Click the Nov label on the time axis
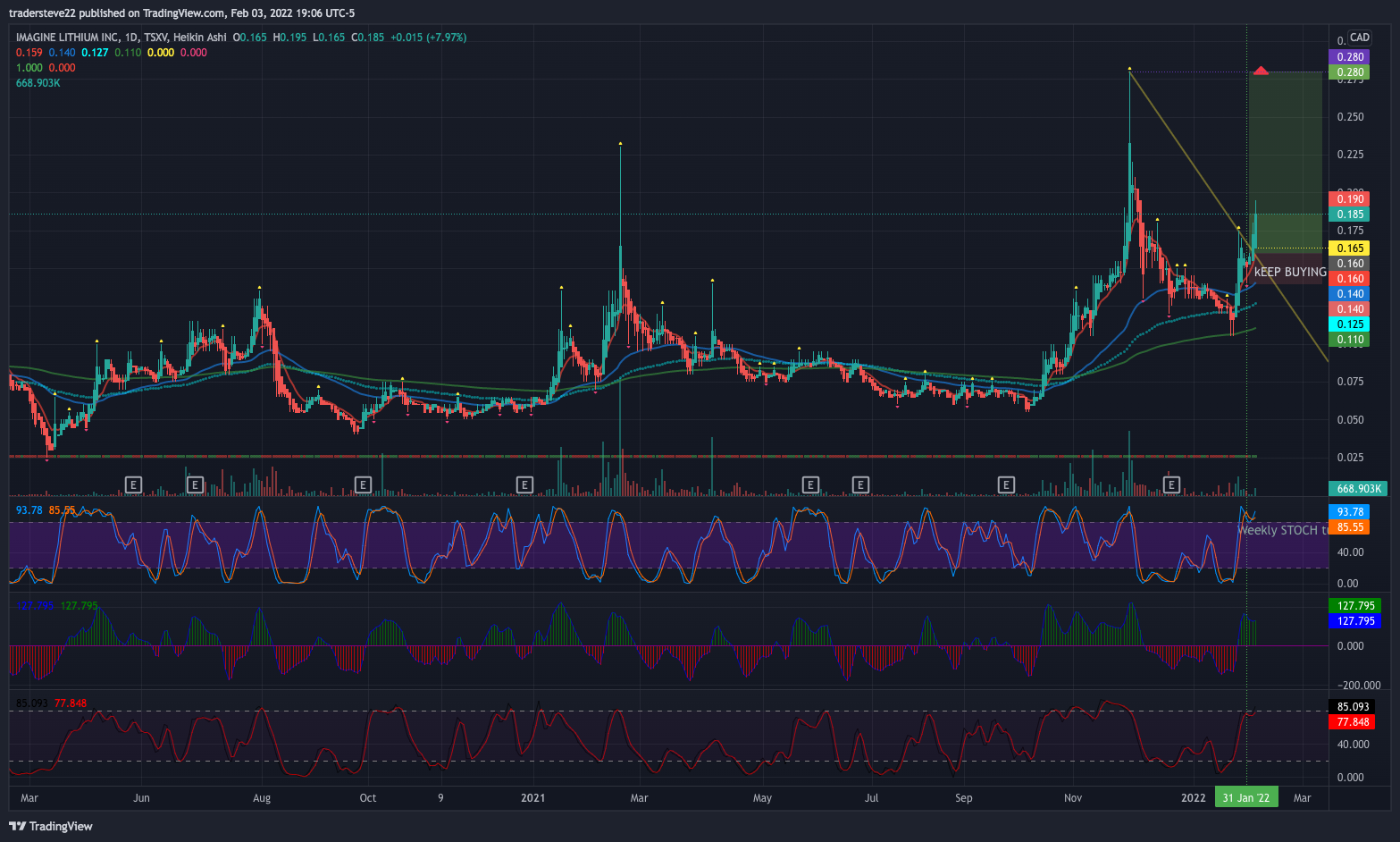Image resolution: width=1400 pixels, height=842 pixels. (1073, 797)
